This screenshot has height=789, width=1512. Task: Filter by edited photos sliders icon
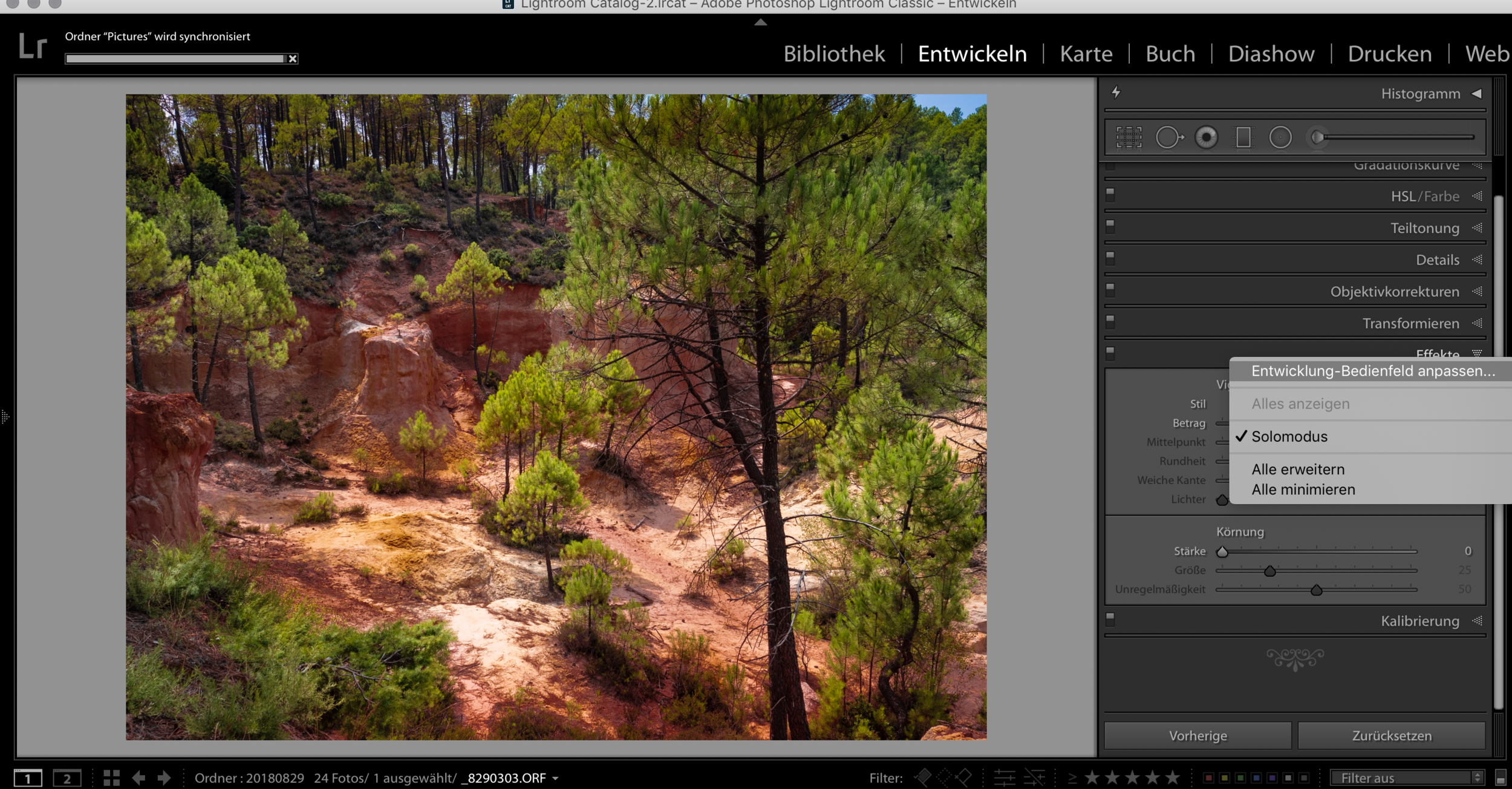pos(1005,778)
